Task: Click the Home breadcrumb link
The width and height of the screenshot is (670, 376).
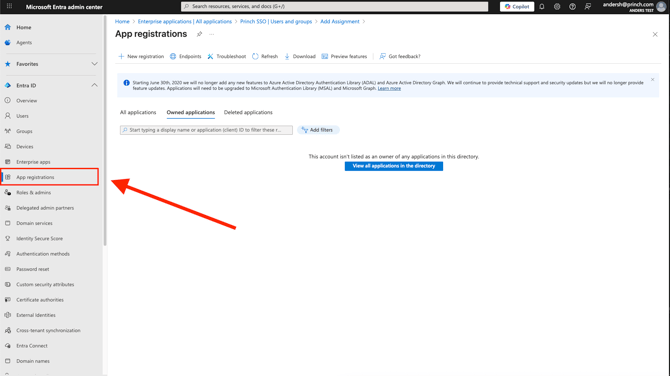Action: (122, 21)
